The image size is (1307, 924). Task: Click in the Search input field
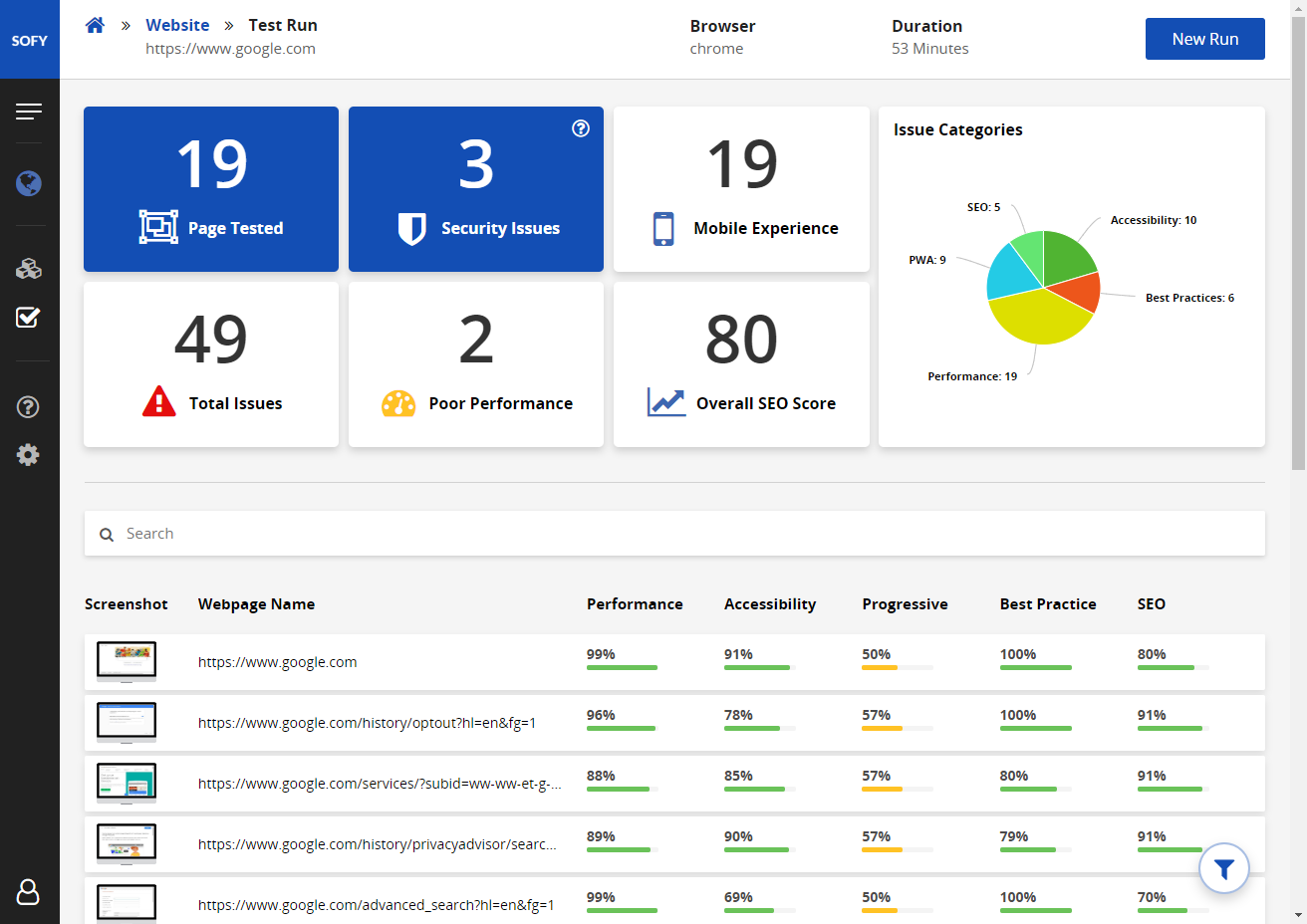tap(674, 534)
